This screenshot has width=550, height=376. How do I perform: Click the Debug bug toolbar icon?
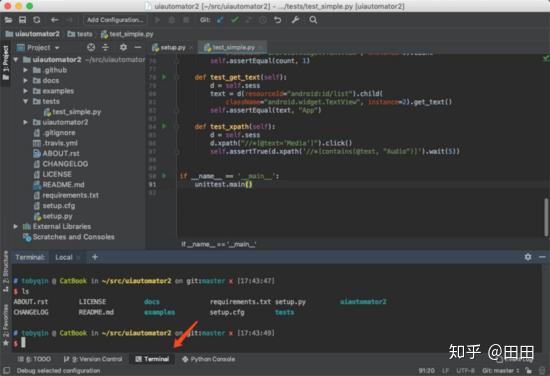[172, 20]
